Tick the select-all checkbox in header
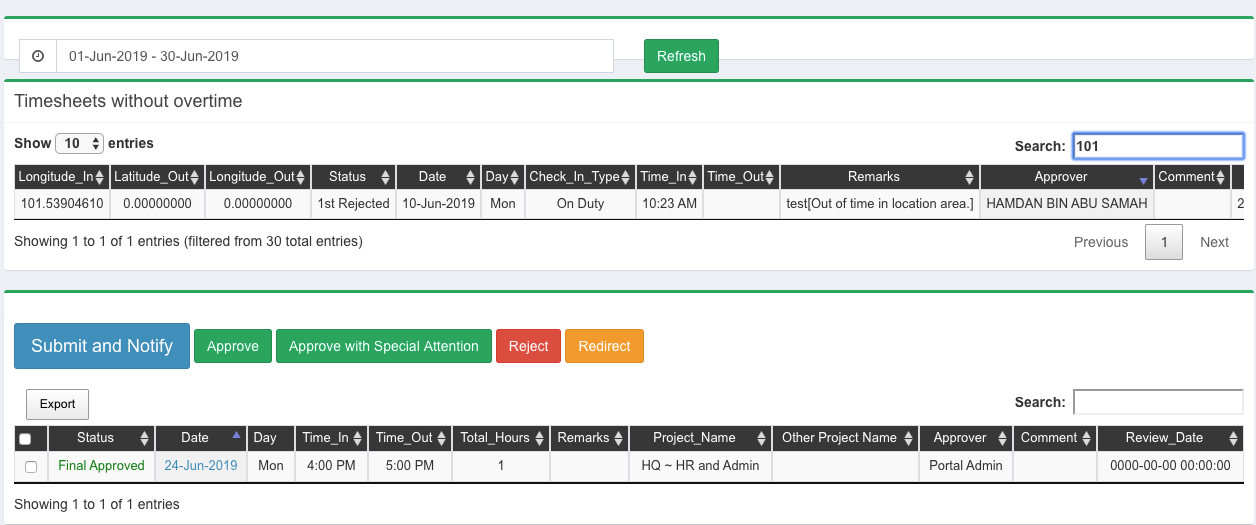The width and height of the screenshot is (1256, 525). coord(25,439)
